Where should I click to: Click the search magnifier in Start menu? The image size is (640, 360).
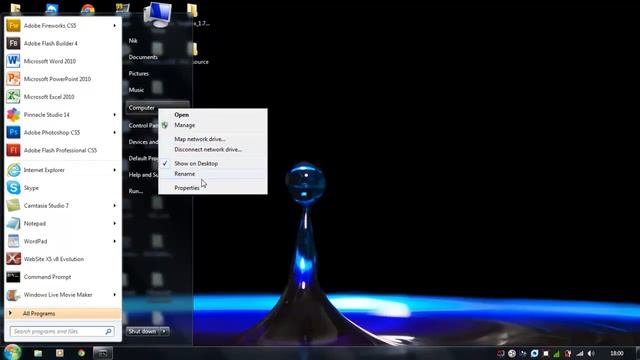pyautogui.click(x=109, y=331)
